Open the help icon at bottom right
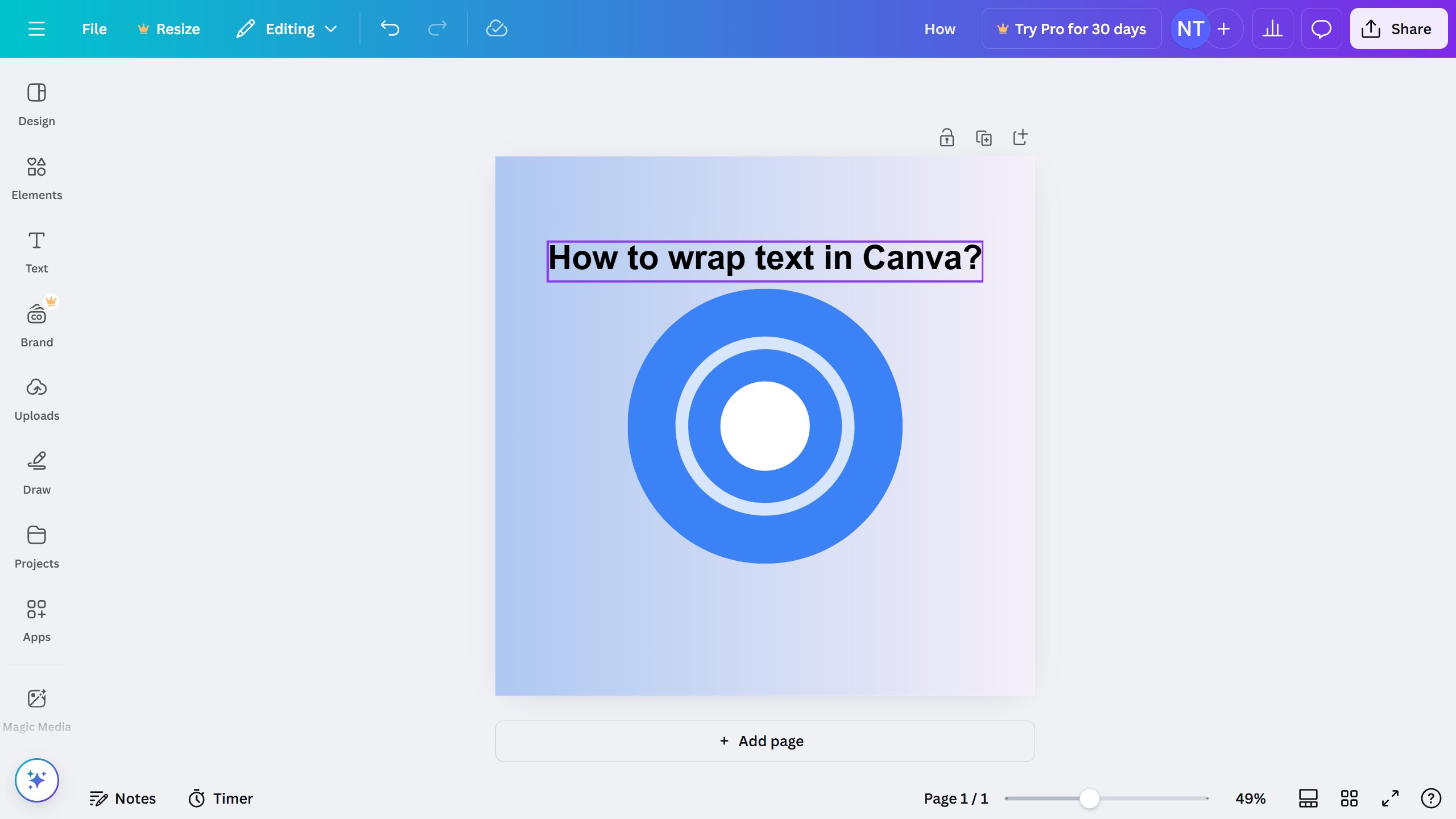 point(1429,798)
